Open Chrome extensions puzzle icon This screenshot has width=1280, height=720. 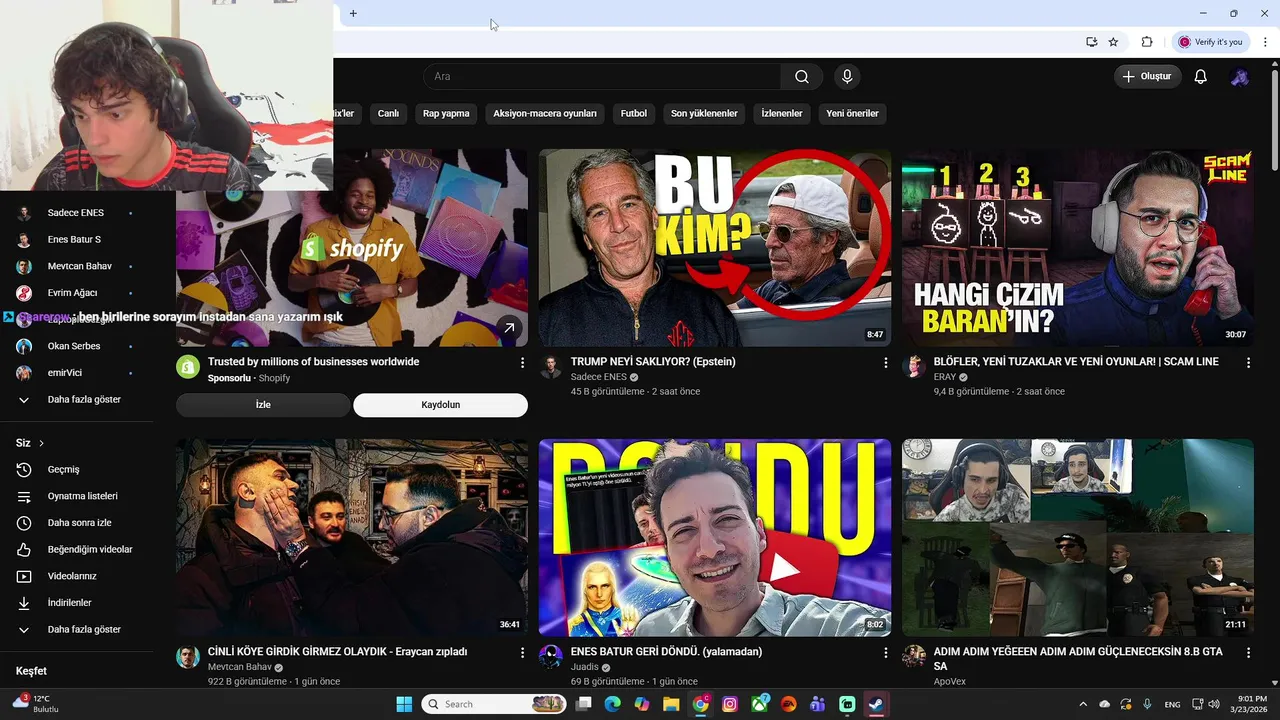(1147, 42)
